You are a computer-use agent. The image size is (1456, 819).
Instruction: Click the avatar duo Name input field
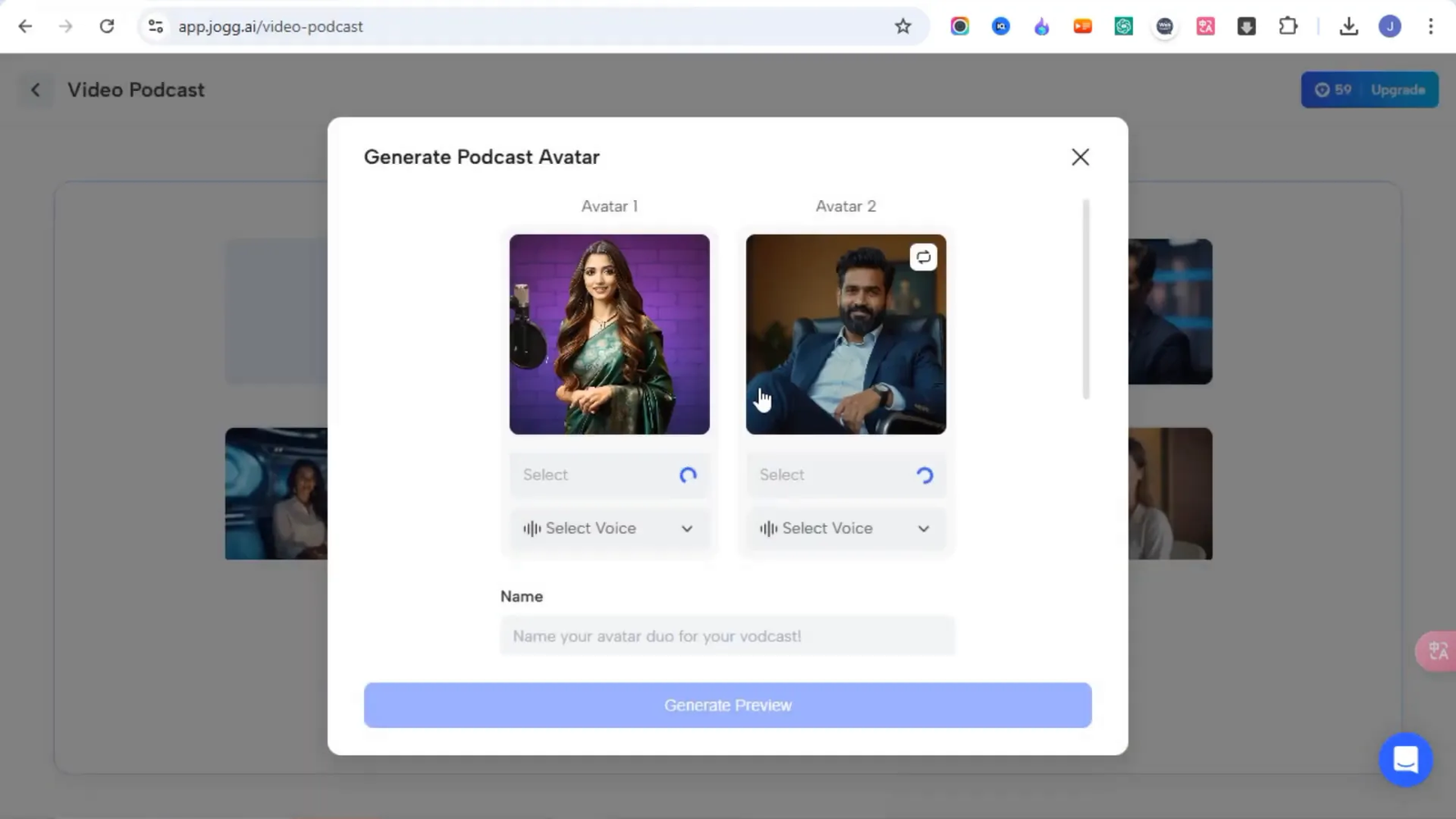coord(728,636)
